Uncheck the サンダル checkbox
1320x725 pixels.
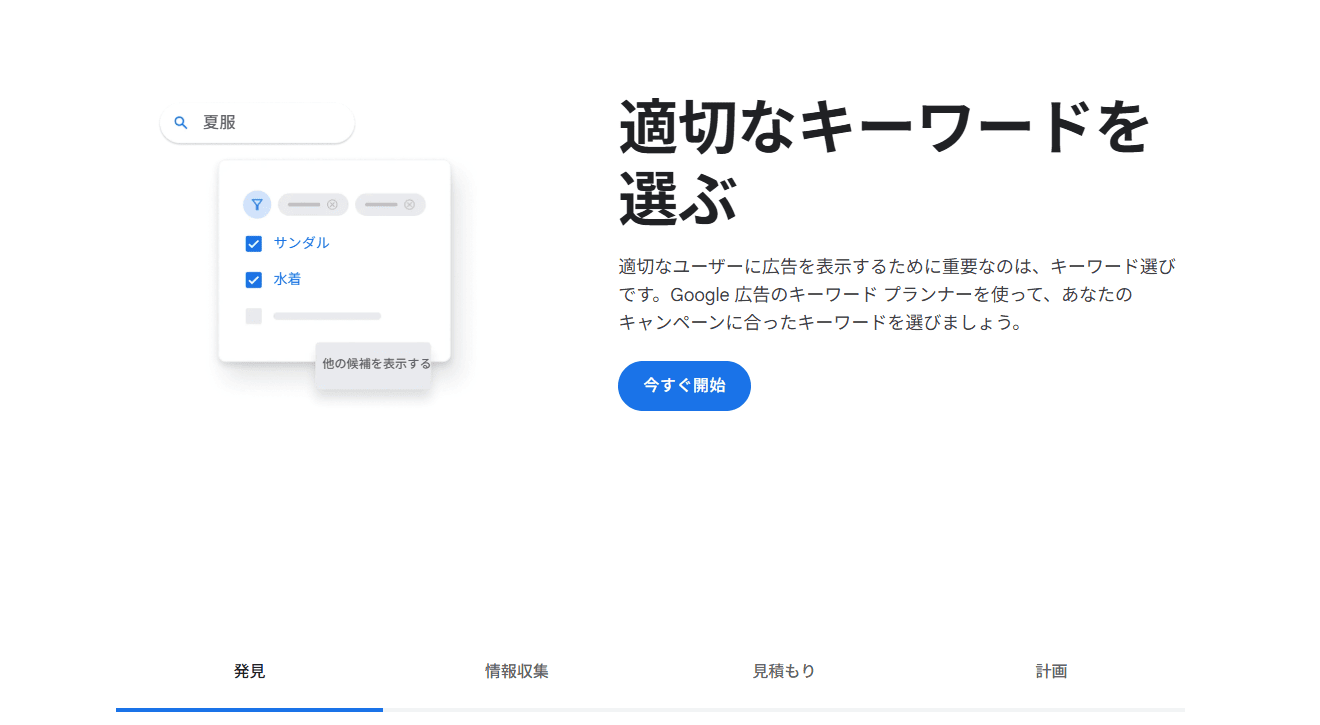pyautogui.click(x=254, y=243)
